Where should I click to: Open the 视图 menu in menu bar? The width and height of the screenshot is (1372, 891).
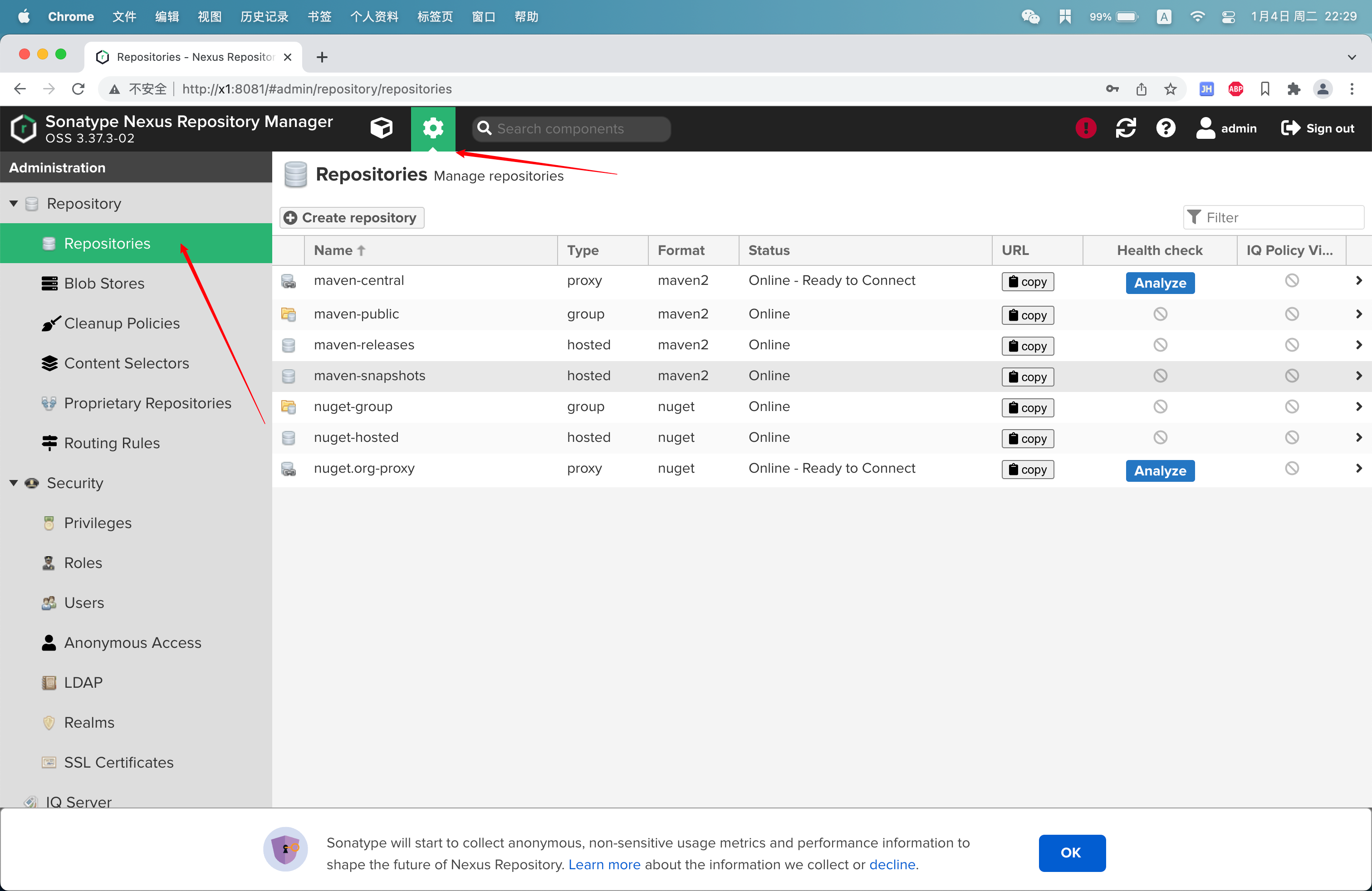coord(209,16)
